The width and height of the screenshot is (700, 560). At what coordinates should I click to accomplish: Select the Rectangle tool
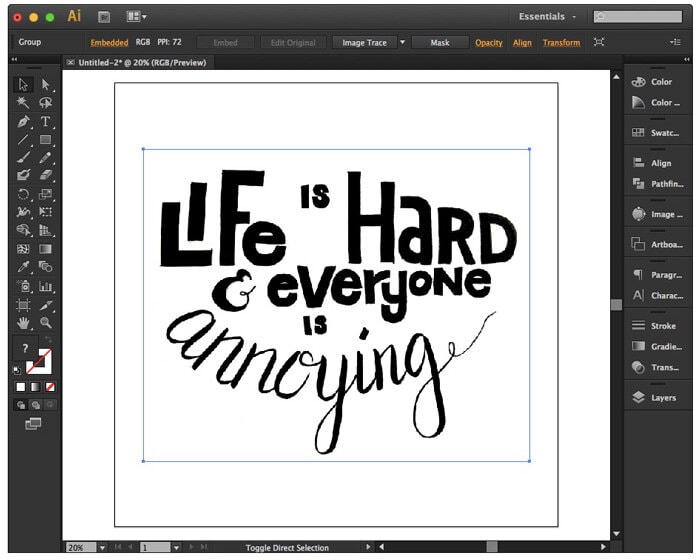[45, 140]
